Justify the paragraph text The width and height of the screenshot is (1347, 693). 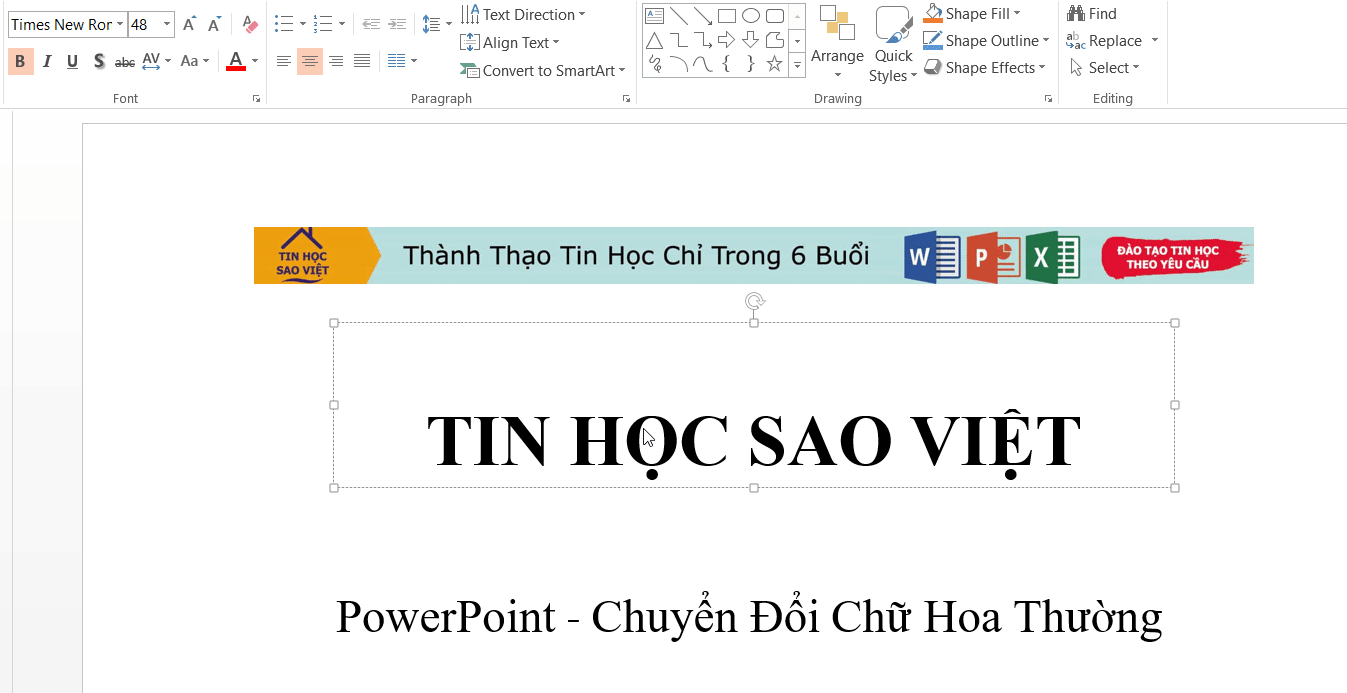tap(362, 61)
